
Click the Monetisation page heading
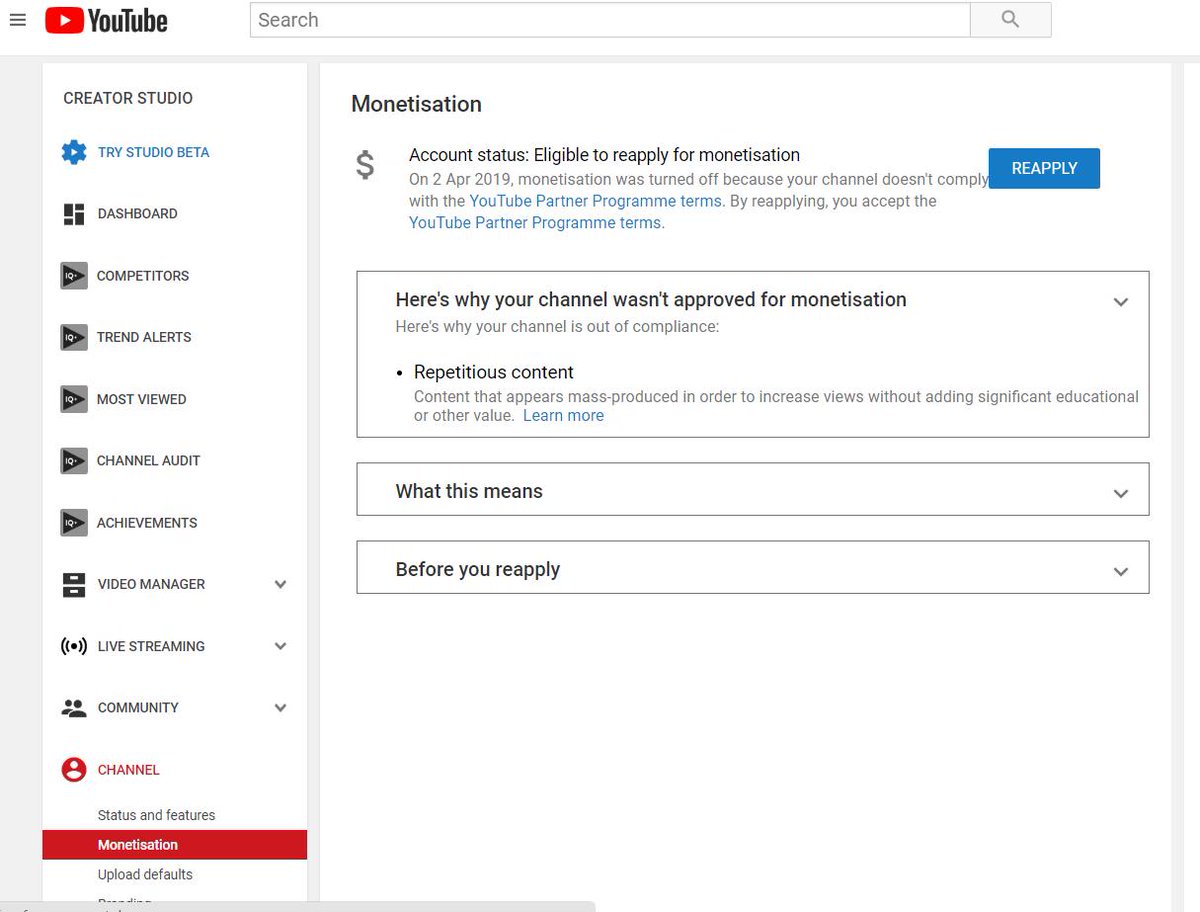tap(416, 104)
